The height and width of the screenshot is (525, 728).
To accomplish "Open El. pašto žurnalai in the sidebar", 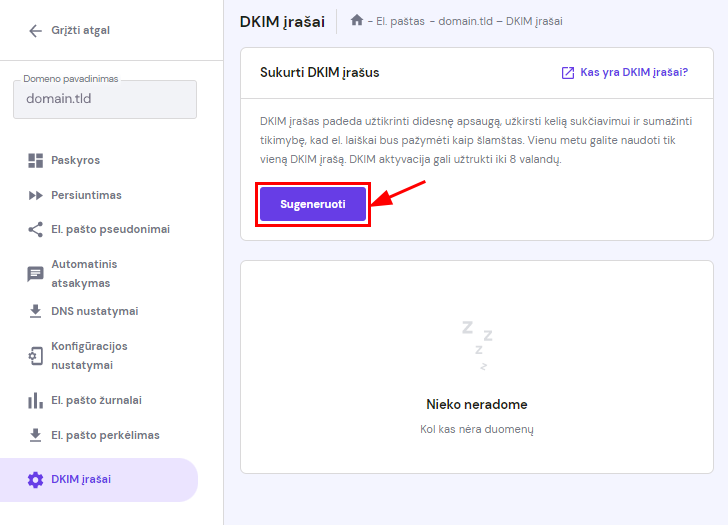I will click(96, 400).
